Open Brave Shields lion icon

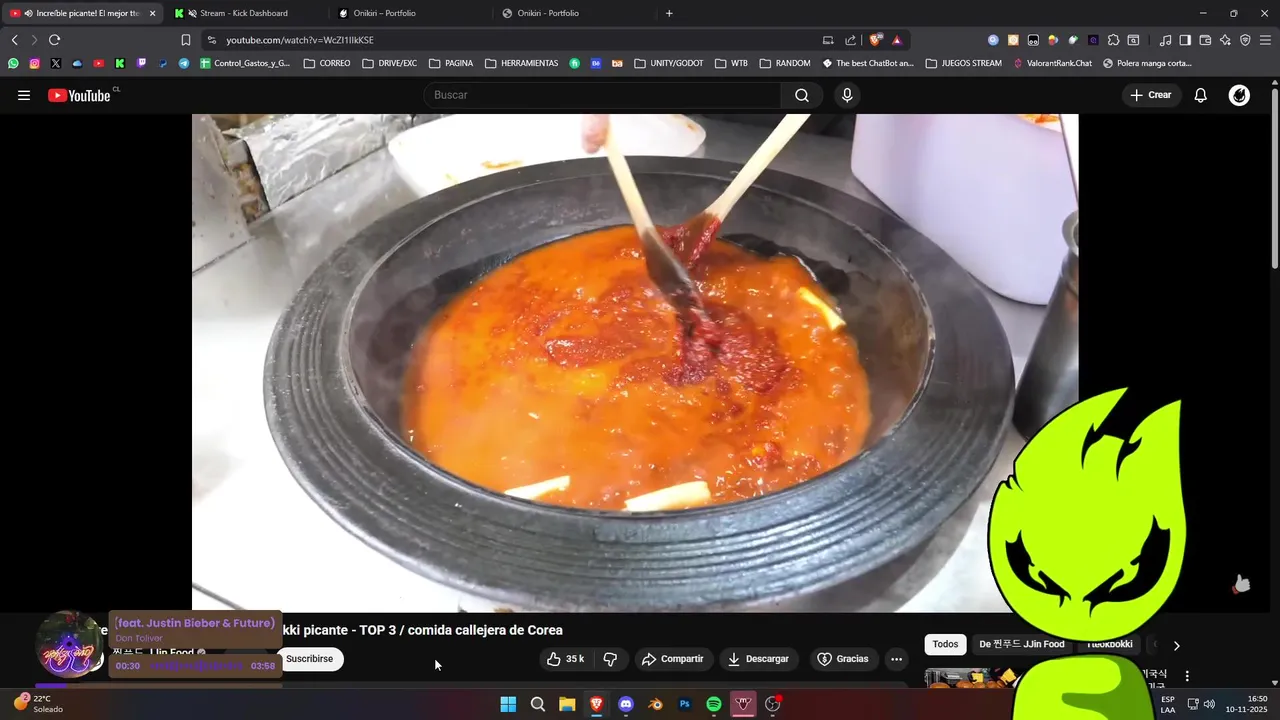click(x=876, y=40)
